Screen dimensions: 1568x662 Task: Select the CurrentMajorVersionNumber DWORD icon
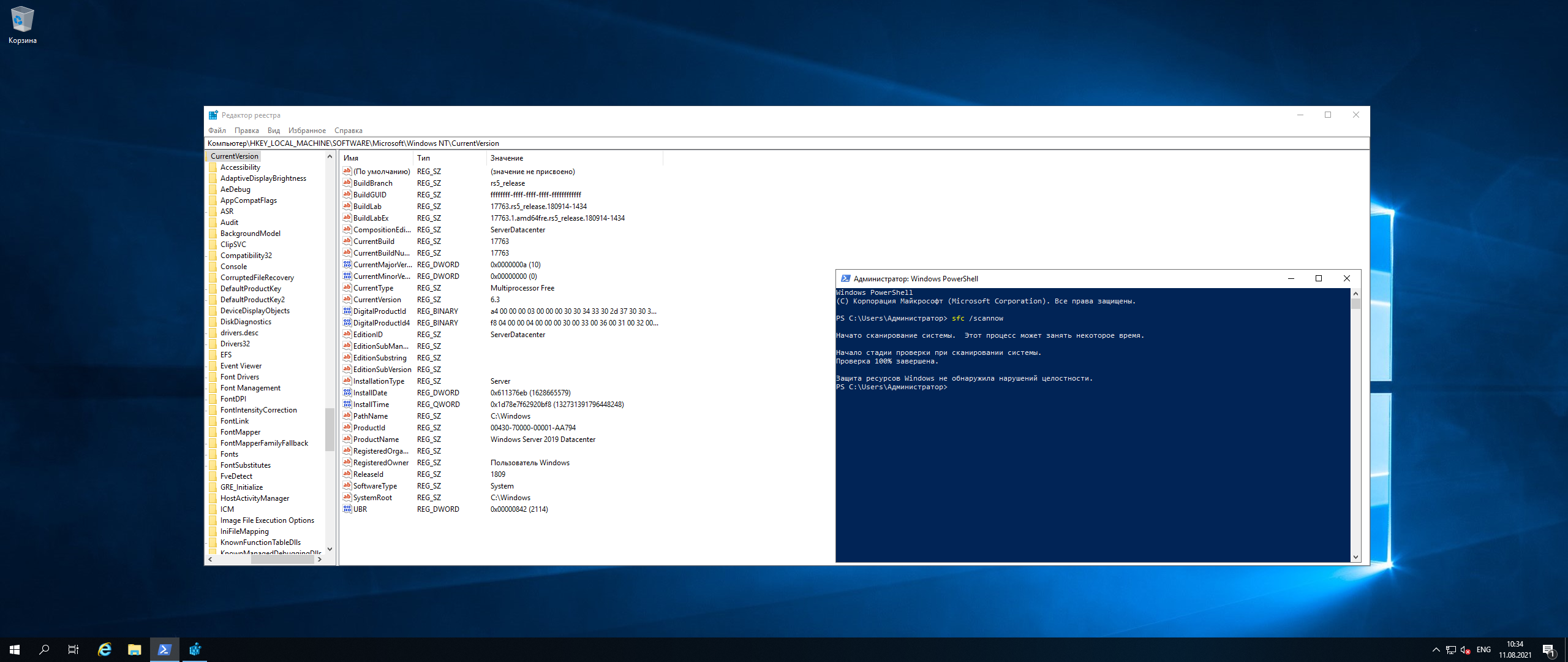click(347, 264)
